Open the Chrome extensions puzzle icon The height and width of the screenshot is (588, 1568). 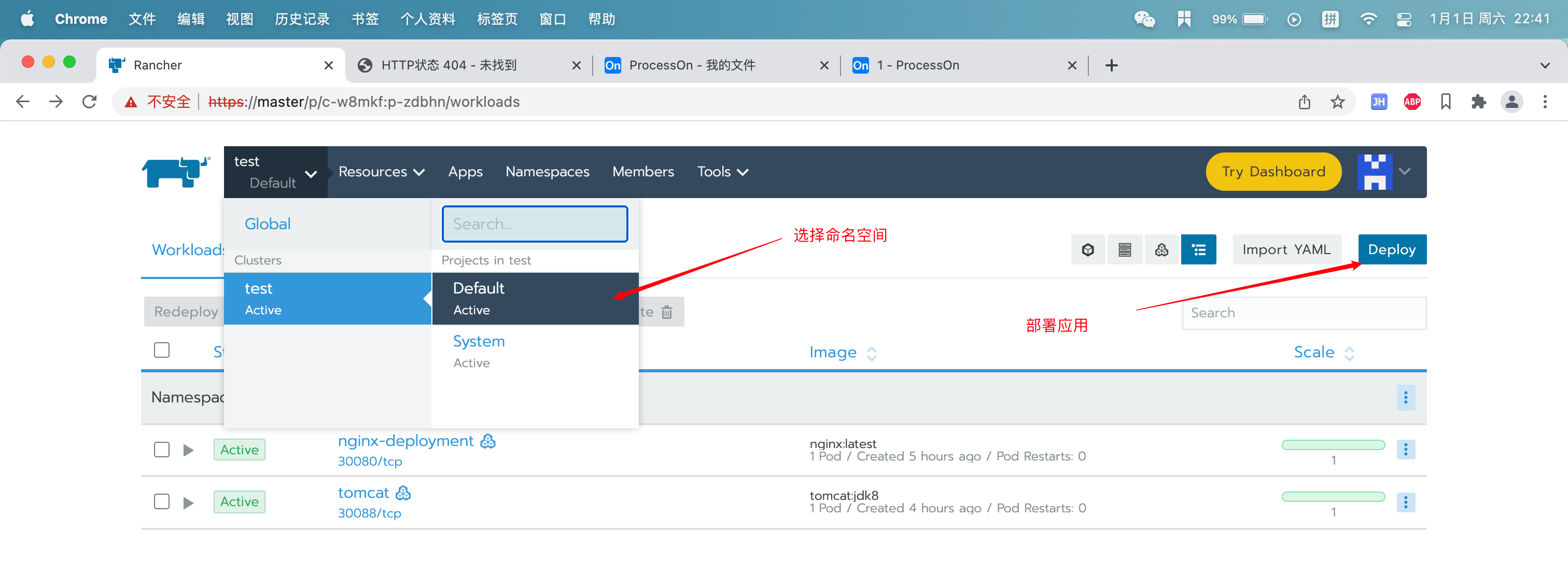click(1478, 102)
